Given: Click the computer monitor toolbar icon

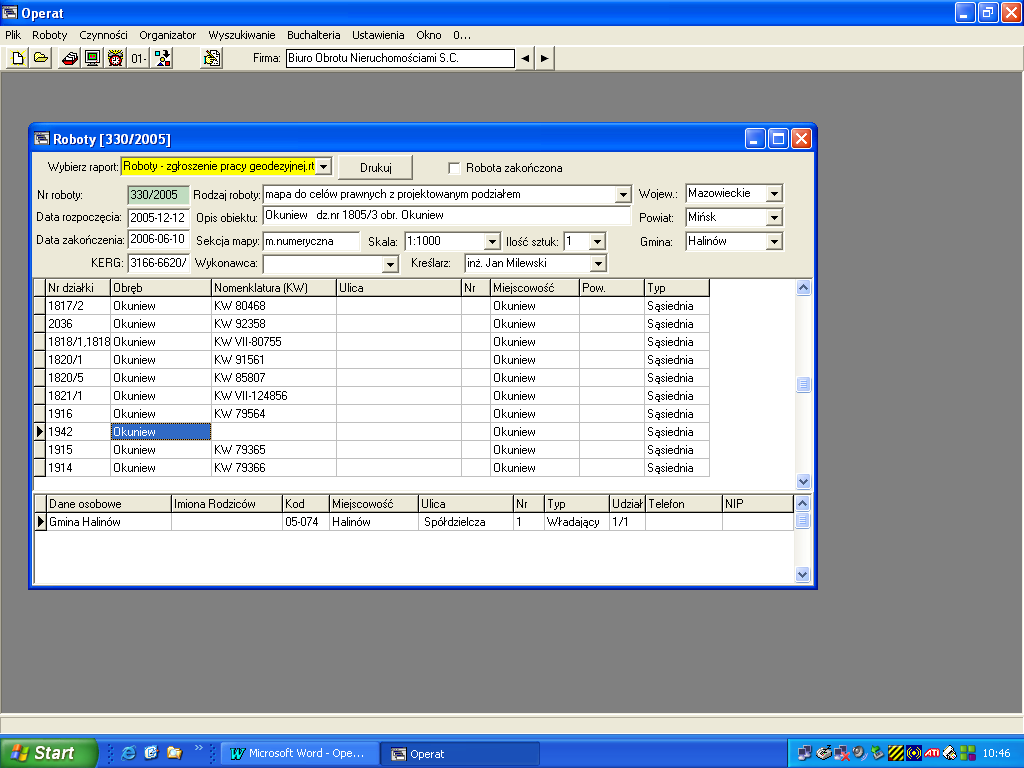Looking at the screenshot, I should (92, 58).
